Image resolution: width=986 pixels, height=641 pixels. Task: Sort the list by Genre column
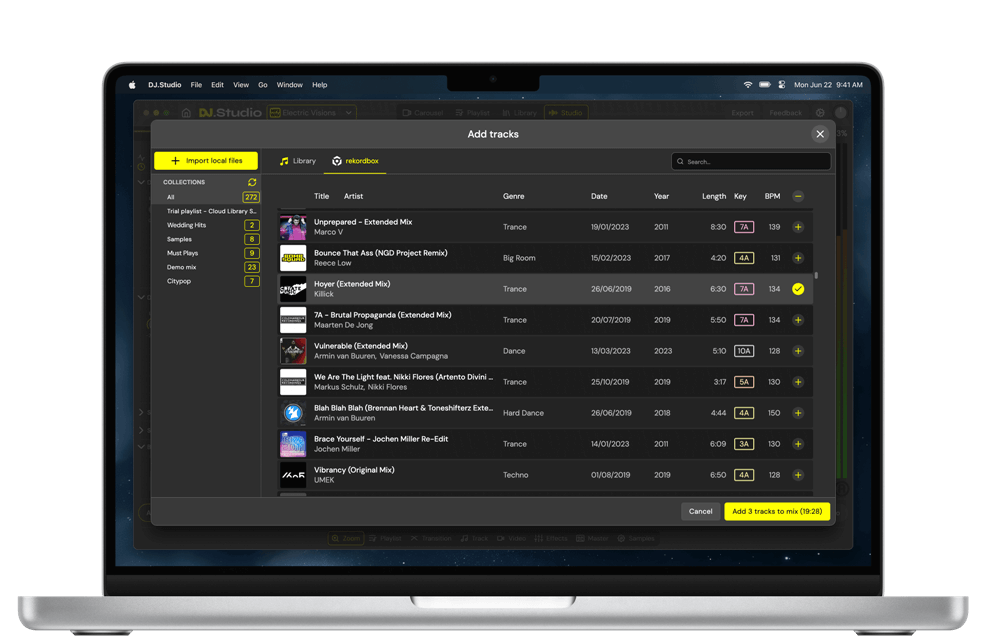pyautogui.click(x=513, y=197)
